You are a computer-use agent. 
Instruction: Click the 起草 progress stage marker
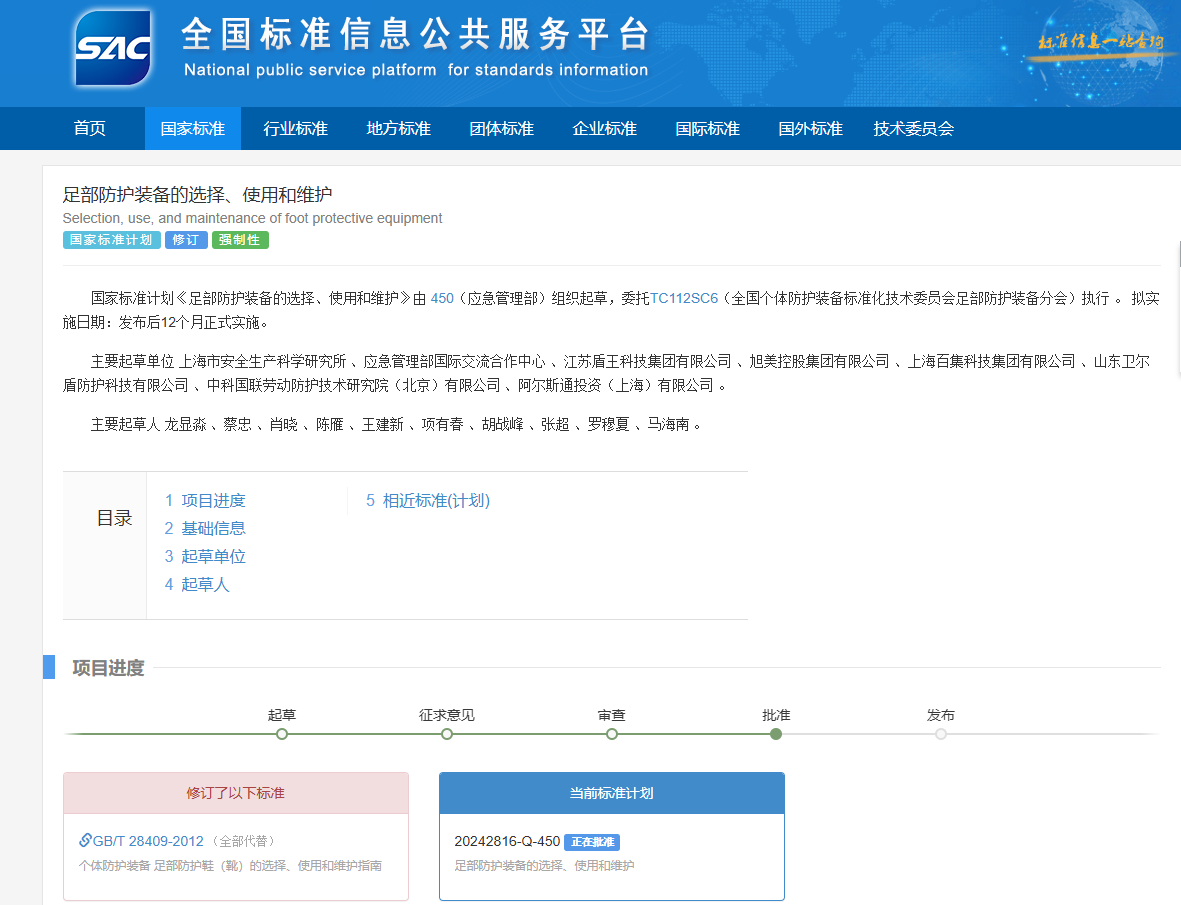[282, 734]
